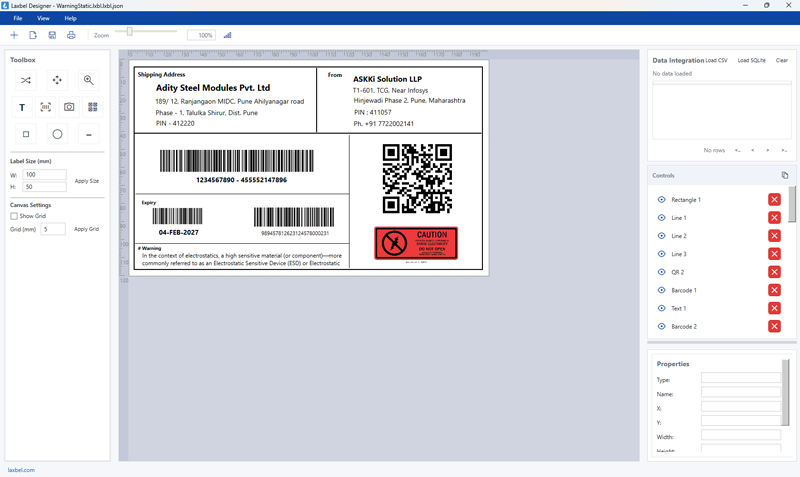Go to previous data row button
The width and height of the screenshot is (800, 477).
tap(753, 150)
